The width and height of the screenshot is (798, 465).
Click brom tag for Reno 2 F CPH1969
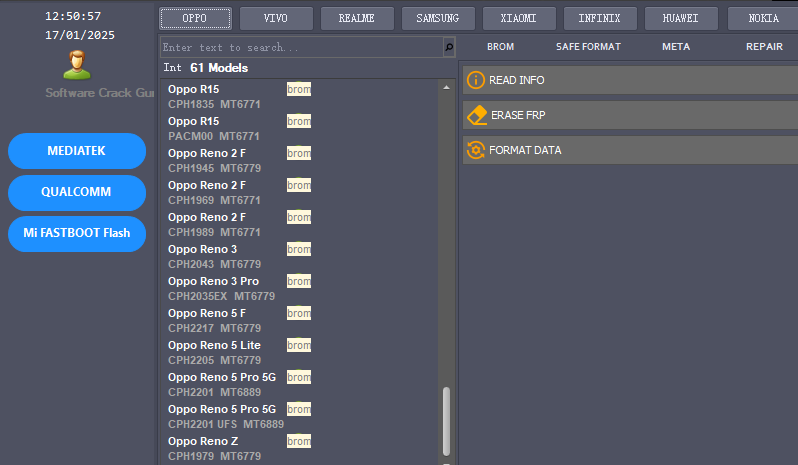[x=299, y=185]
